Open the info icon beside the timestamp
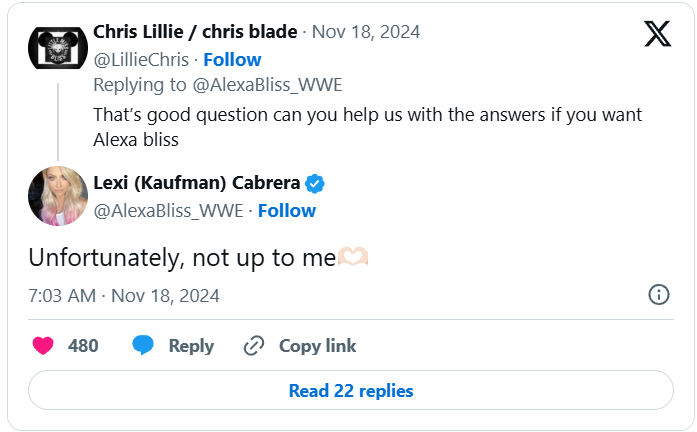The height and width of the screenshot is (432, 697). [659, 295]
